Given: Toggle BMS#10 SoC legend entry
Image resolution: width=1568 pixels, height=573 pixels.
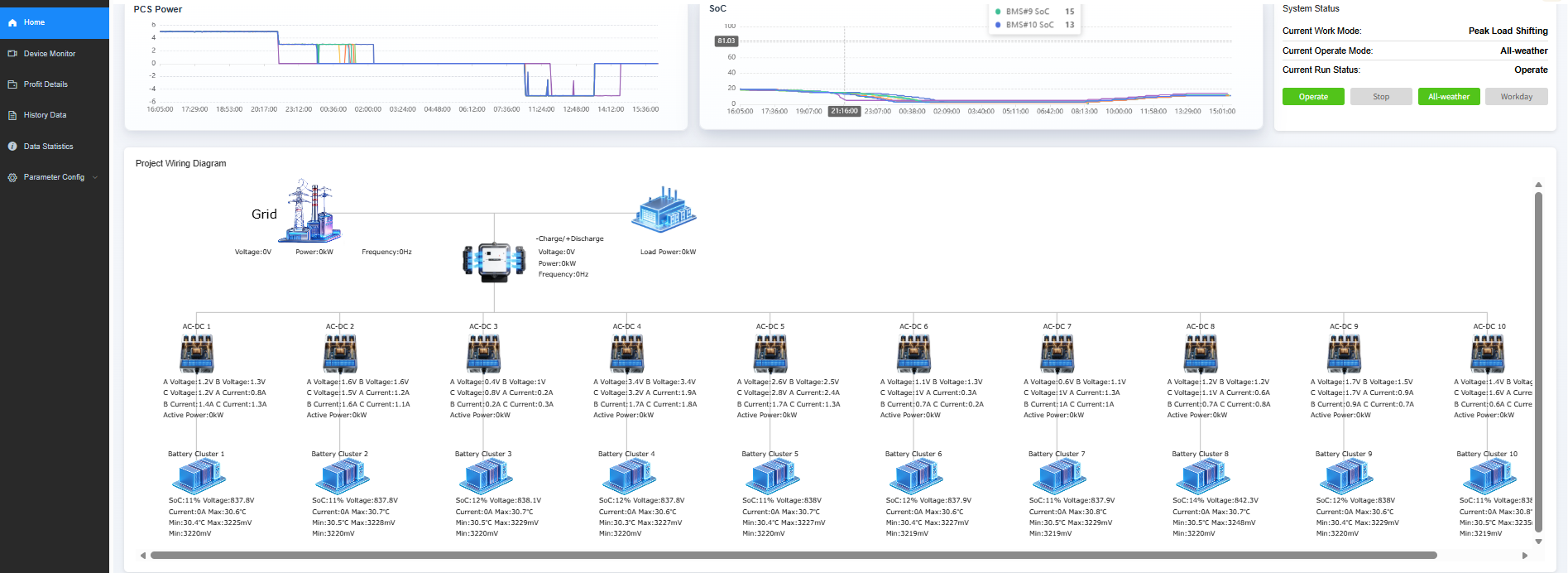Looking at the screenshot, I should pyautogui.click(x=1029, y=25).
